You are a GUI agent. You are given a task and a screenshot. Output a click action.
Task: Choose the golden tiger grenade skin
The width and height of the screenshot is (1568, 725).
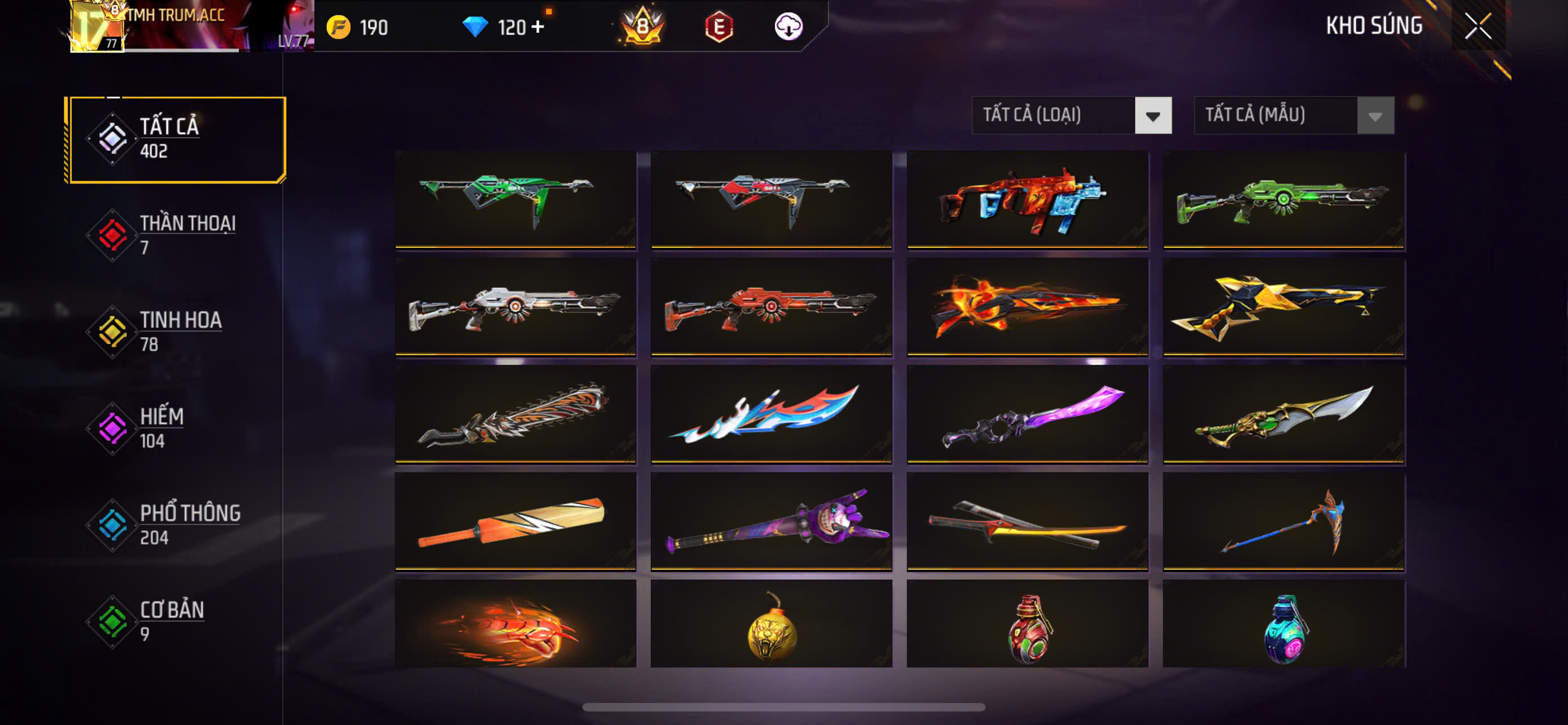click(771, 624)
